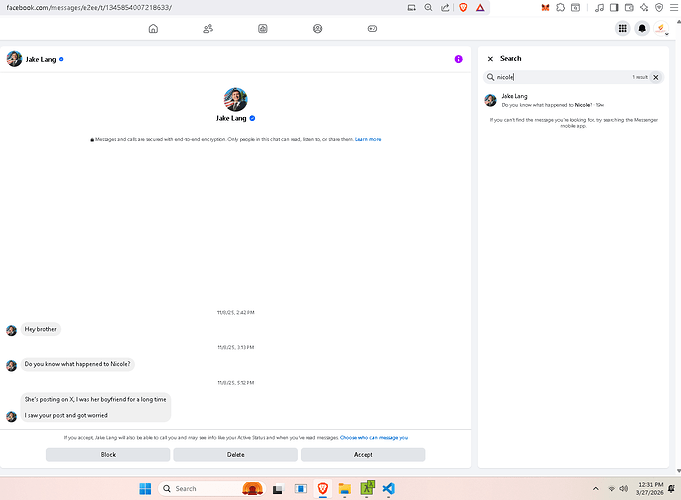Open the Facebook notifications bell
The image size is (681, 500).
tap(642, 29)
